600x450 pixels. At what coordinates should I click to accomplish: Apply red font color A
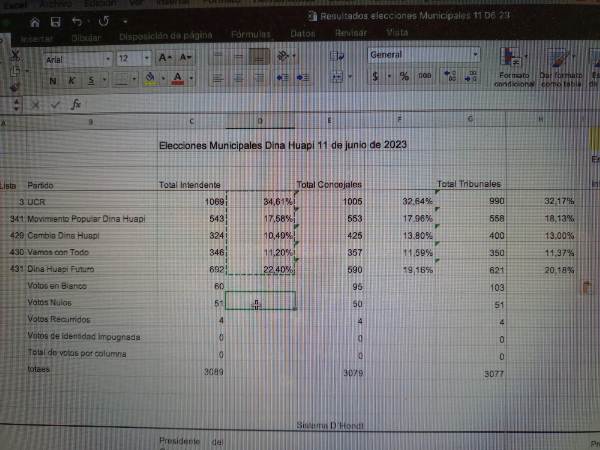pos(178,78)
